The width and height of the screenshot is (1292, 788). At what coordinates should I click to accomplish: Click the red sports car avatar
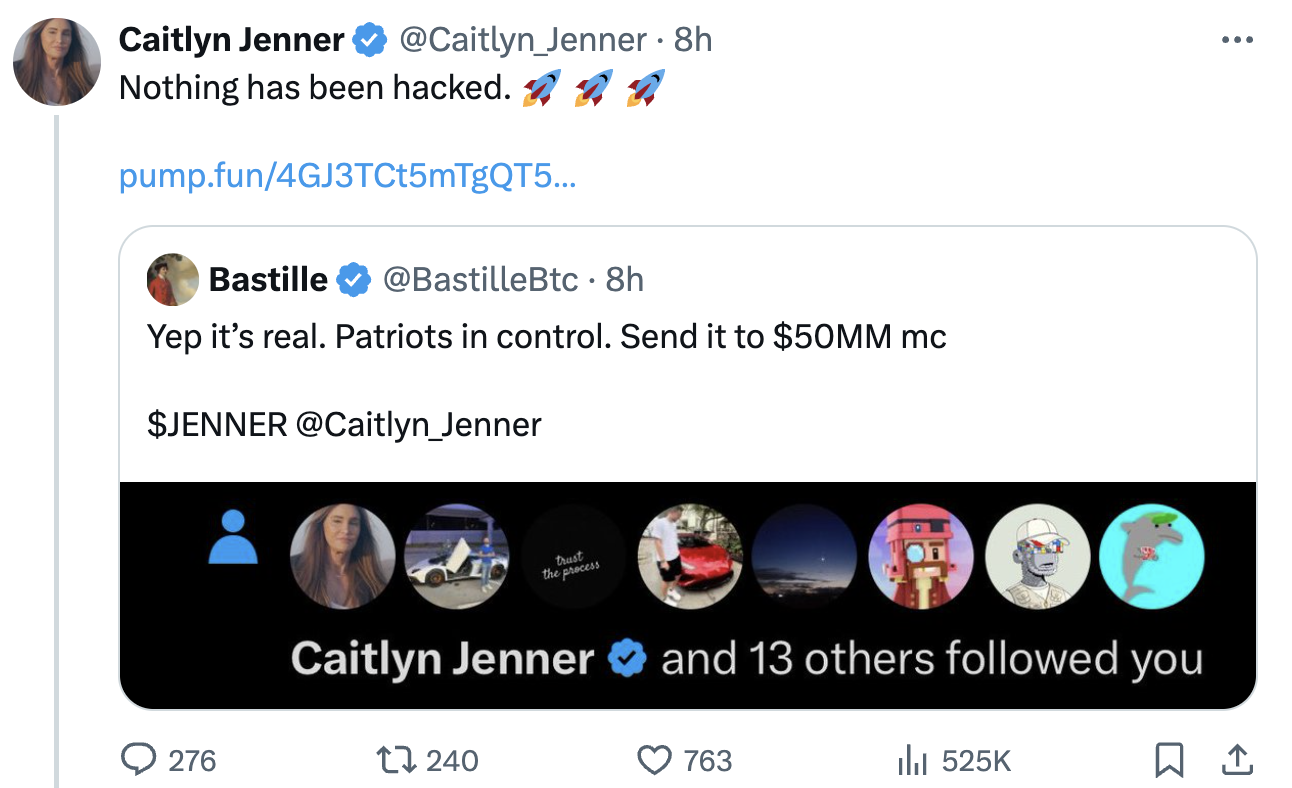pyautogui.click(x=689, y=556)
